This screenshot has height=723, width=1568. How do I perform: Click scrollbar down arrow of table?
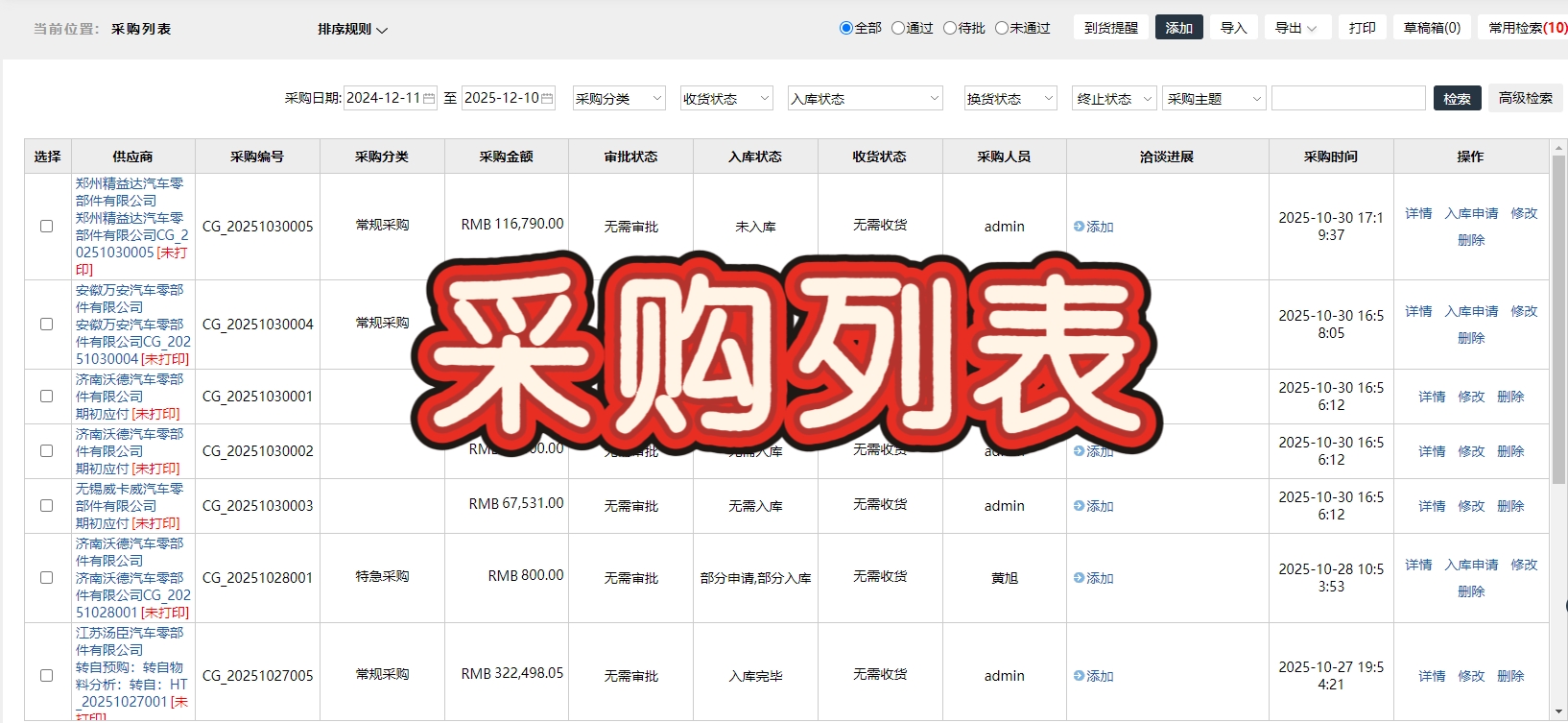click(1558, 712)
